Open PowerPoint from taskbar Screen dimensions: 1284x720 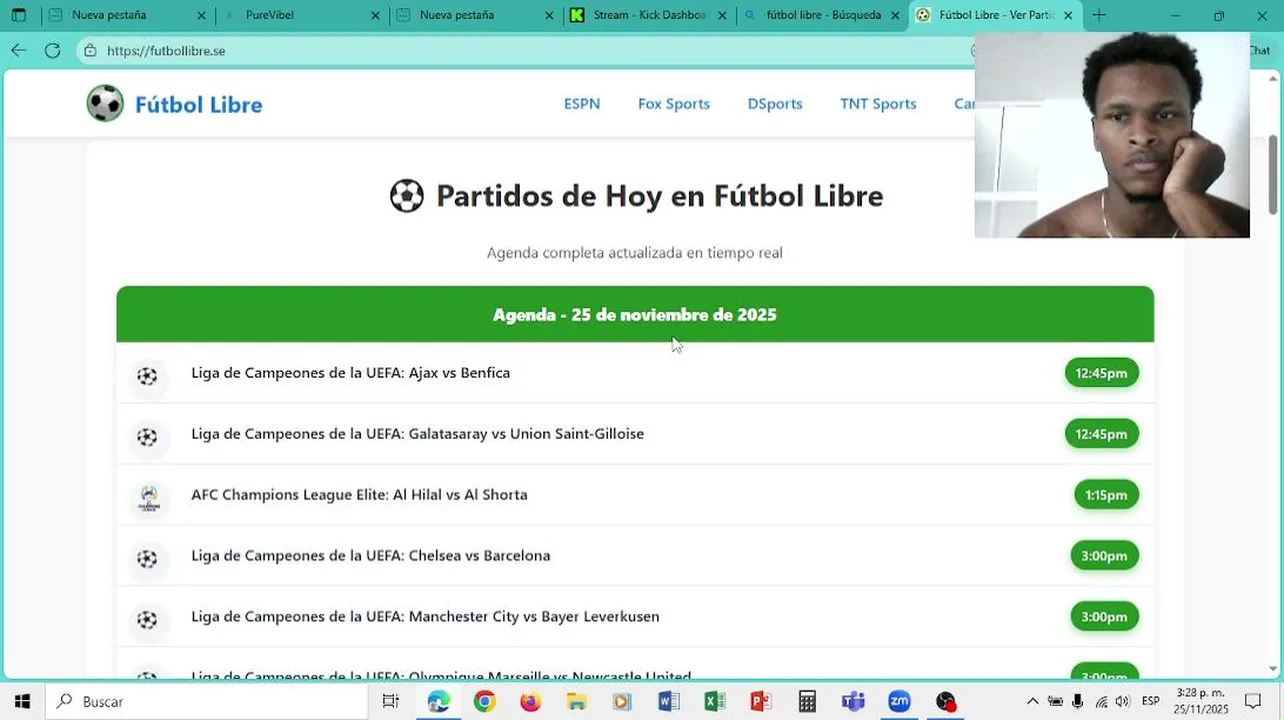760,701
